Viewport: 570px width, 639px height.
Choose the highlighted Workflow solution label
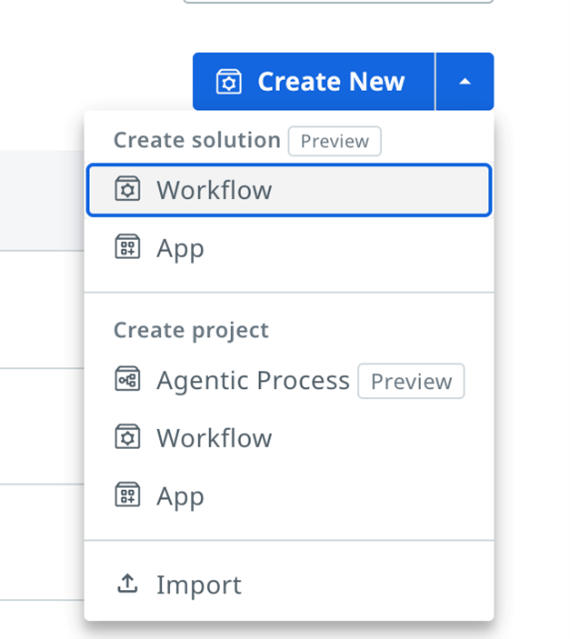click(x=214, y=190)
